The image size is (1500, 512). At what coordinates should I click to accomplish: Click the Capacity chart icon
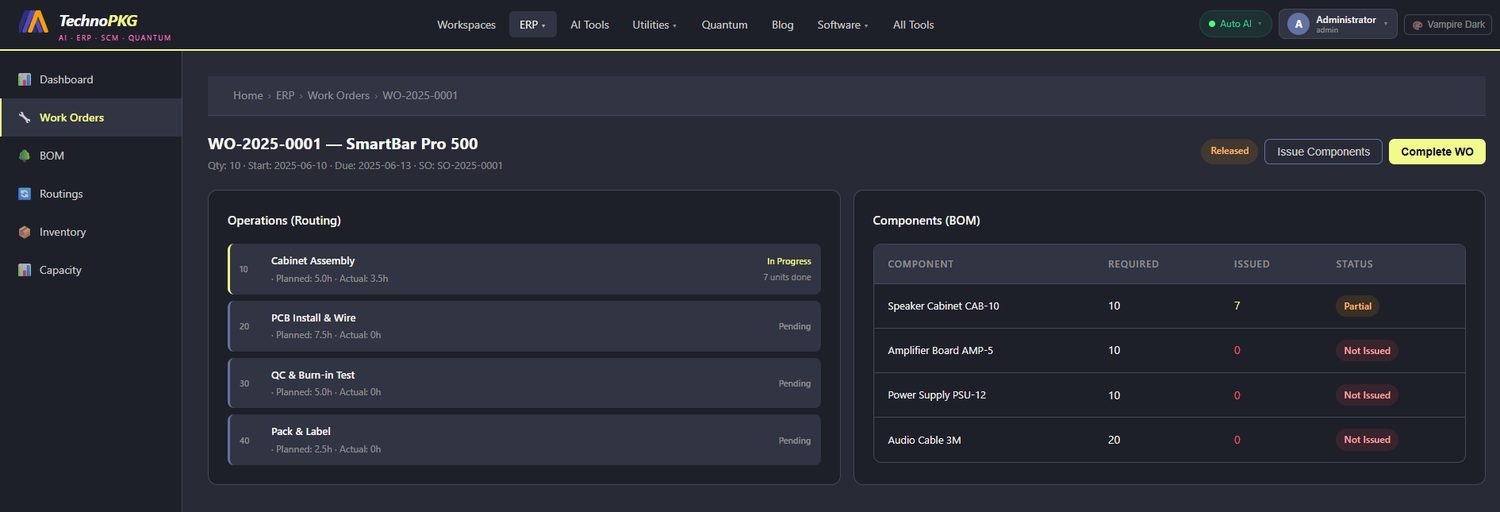(25, 270)
